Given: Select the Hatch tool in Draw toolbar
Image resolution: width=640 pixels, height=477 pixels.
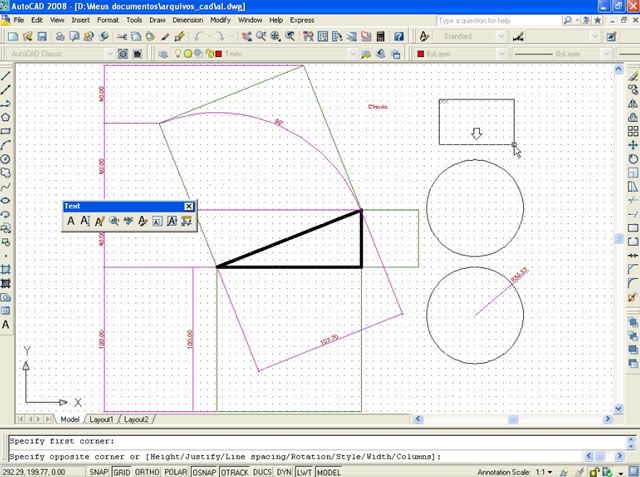Looking at the screenshot, I should click(6, 269).
